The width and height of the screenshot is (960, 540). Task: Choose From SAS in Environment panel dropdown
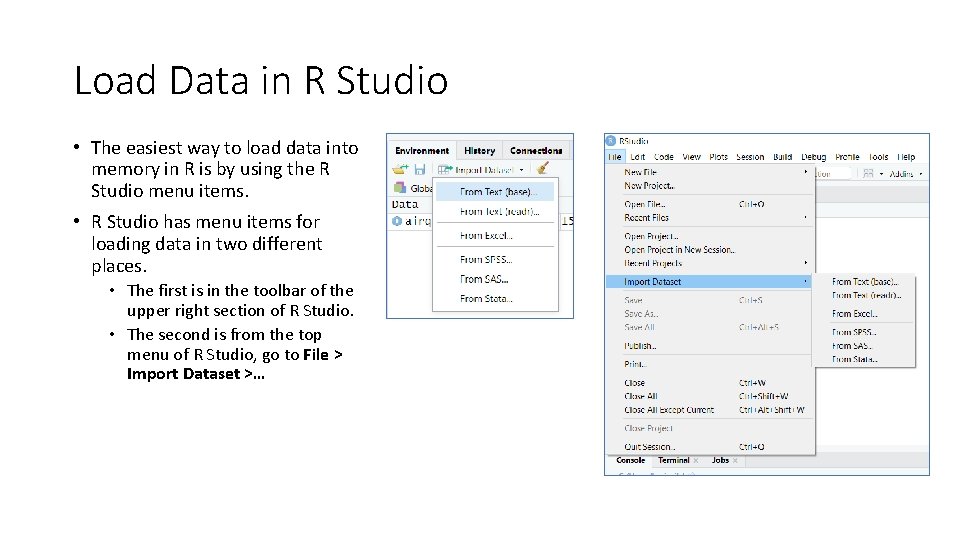495,279
